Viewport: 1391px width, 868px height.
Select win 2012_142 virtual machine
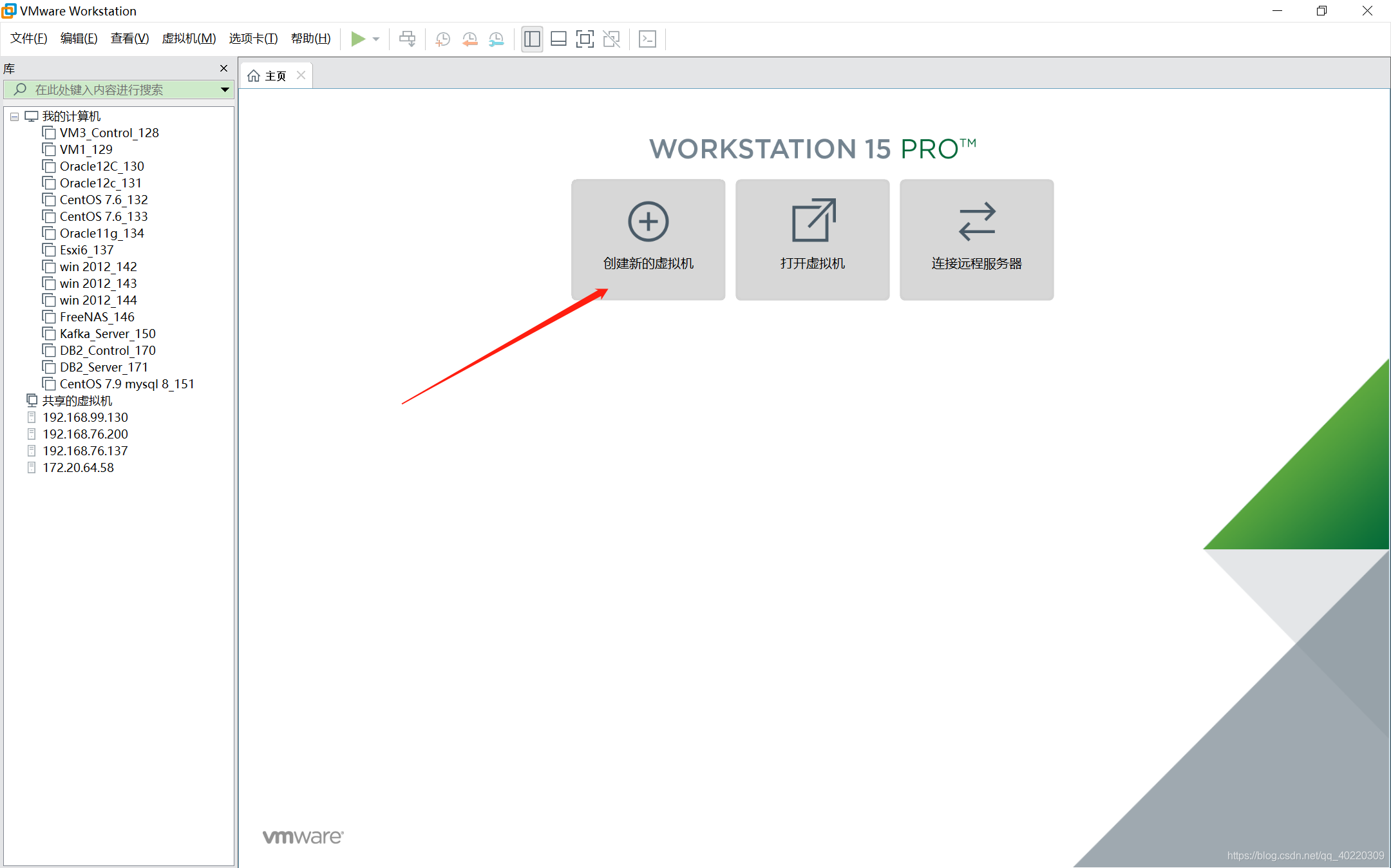98,267
